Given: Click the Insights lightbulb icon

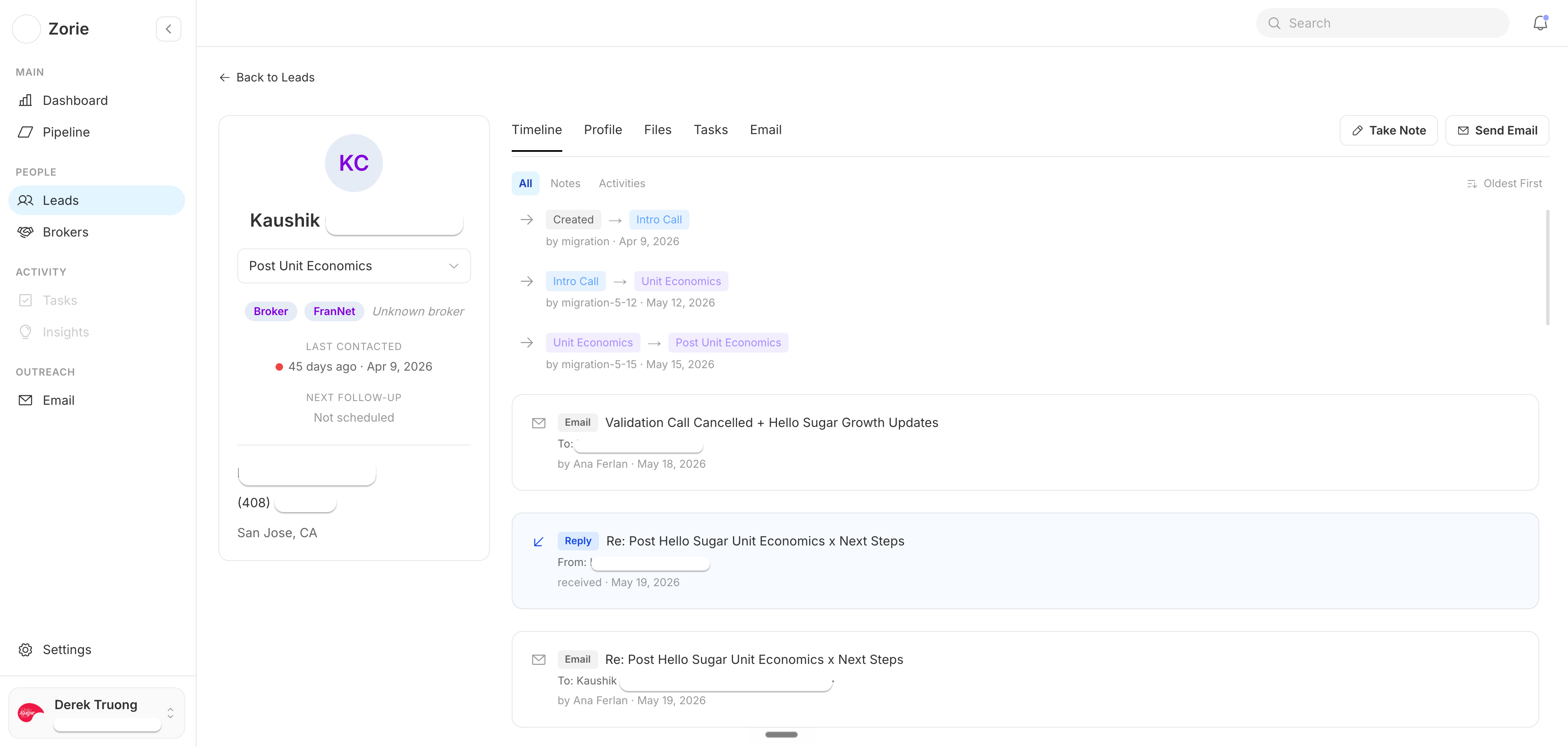Looking at the screenshot, I should (26, 332).
